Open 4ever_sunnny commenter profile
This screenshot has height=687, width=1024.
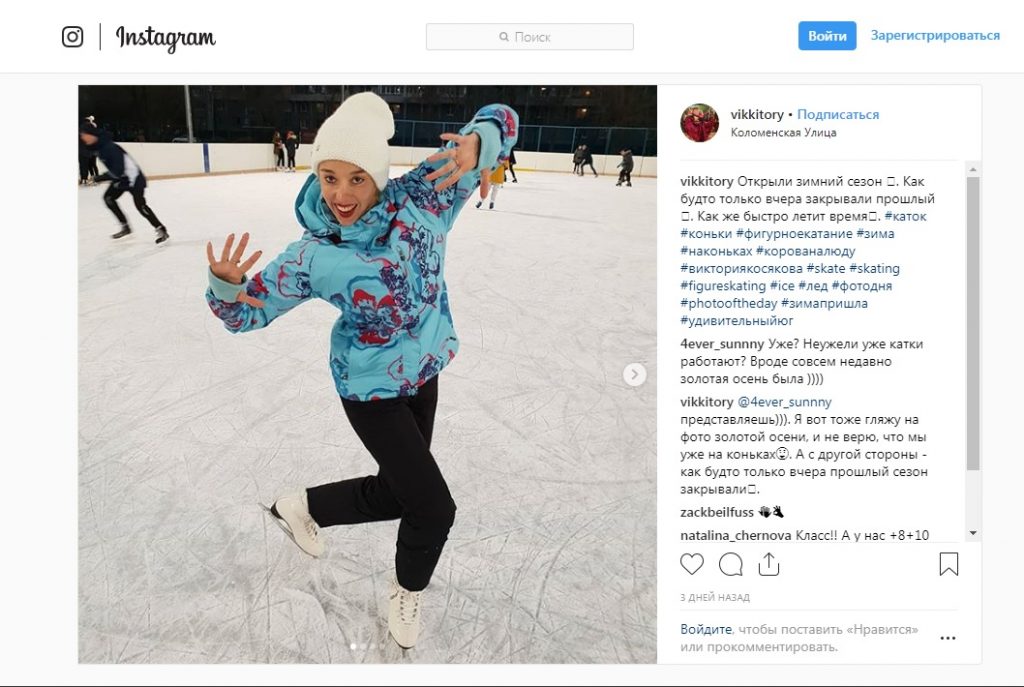(x=722, y=344)
